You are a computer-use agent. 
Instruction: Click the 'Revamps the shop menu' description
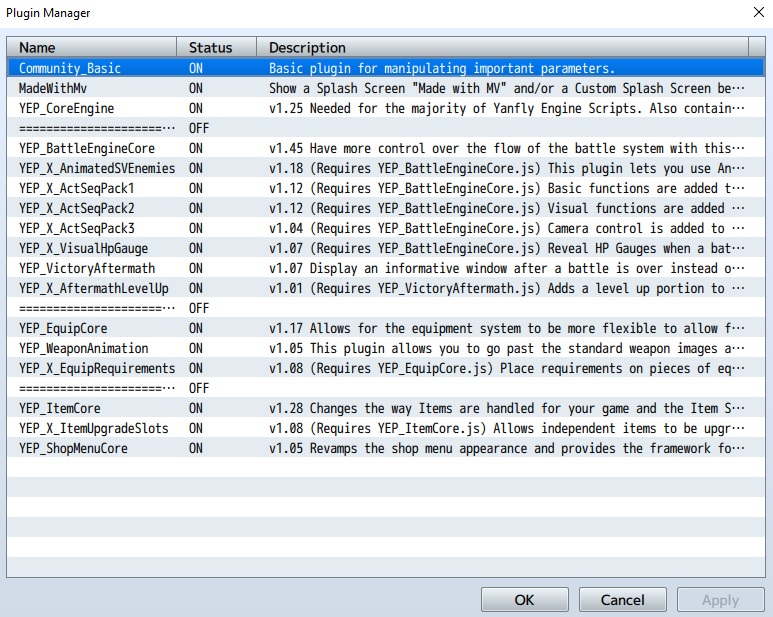coord(506,448)
